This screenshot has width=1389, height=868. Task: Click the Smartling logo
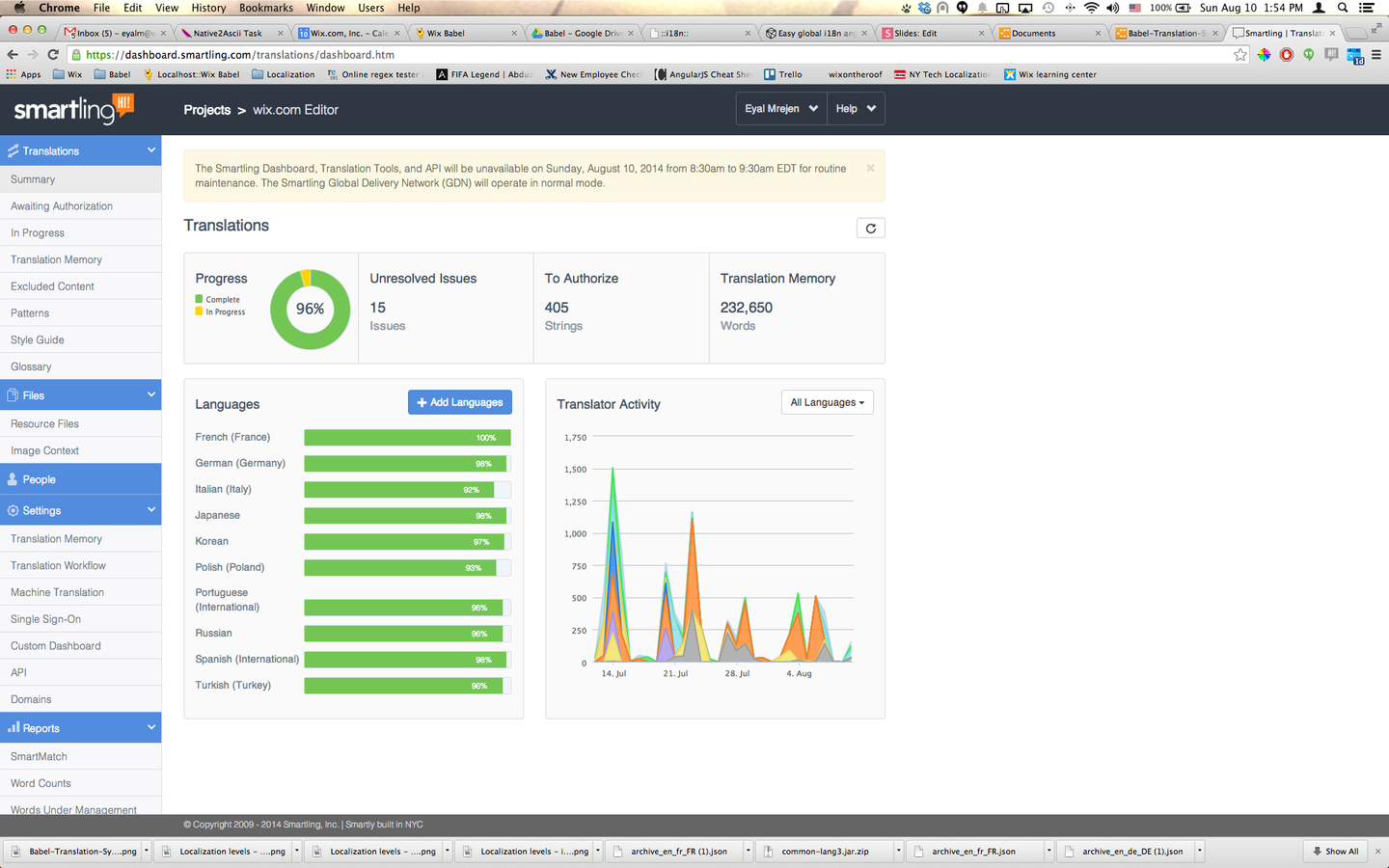pos(73,109)
